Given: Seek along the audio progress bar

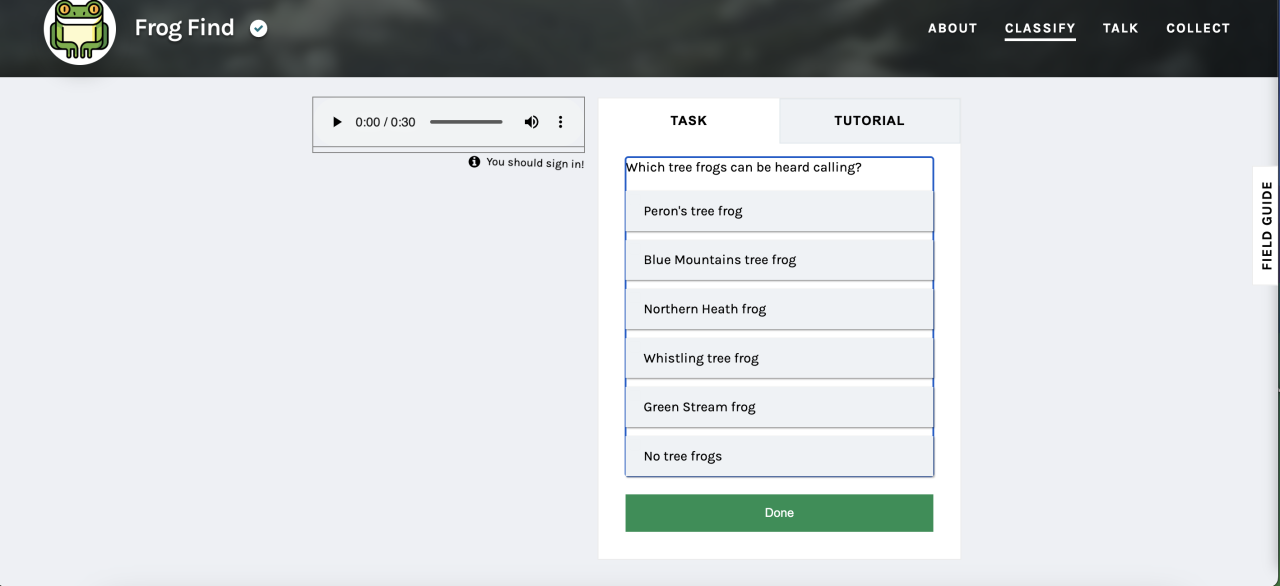Looking at the screenshot, I should pos(466,122).
